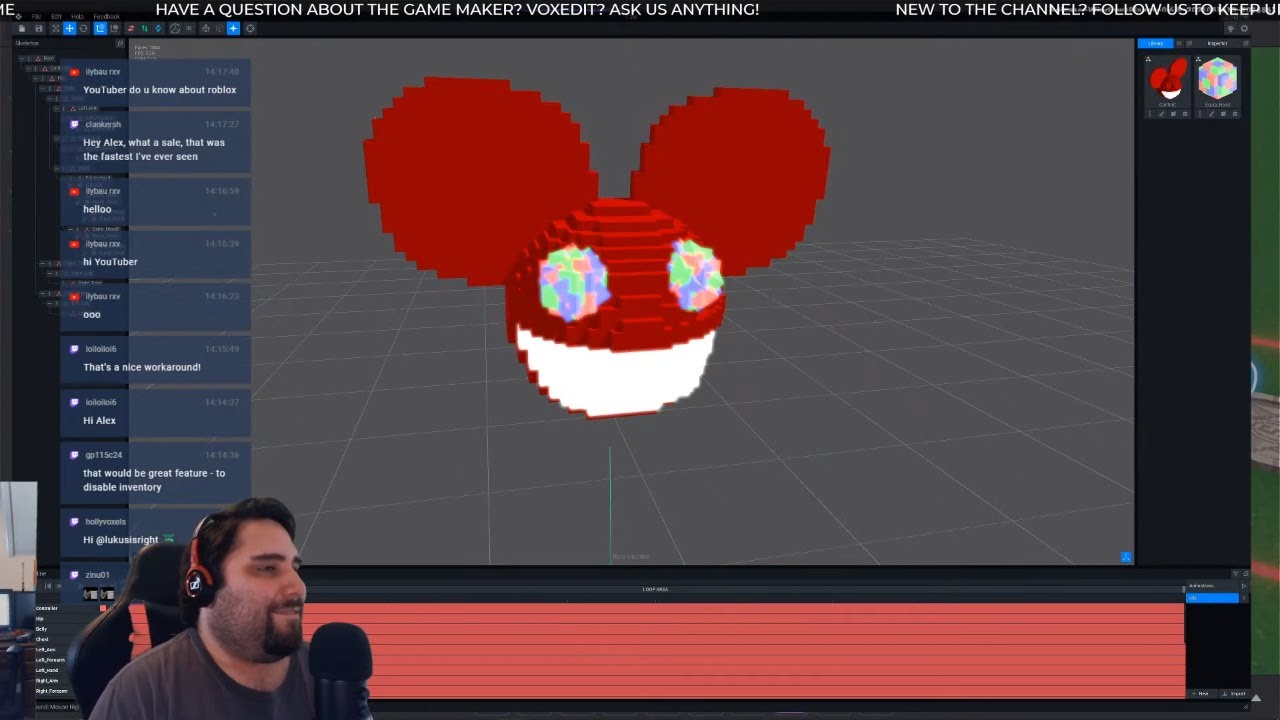Screen dimensions: 1280x720
Task: Click the red keyframe marker beside Controller
Action: (103, 608)
